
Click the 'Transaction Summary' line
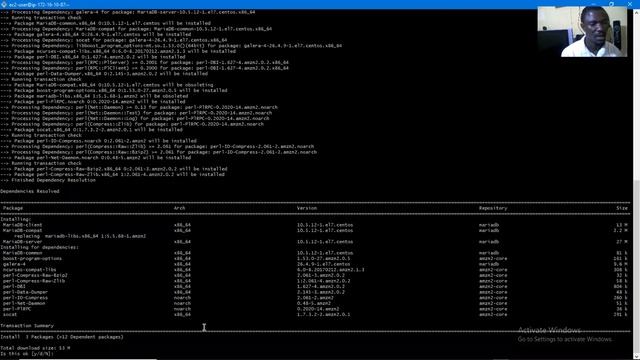(27, 326)
